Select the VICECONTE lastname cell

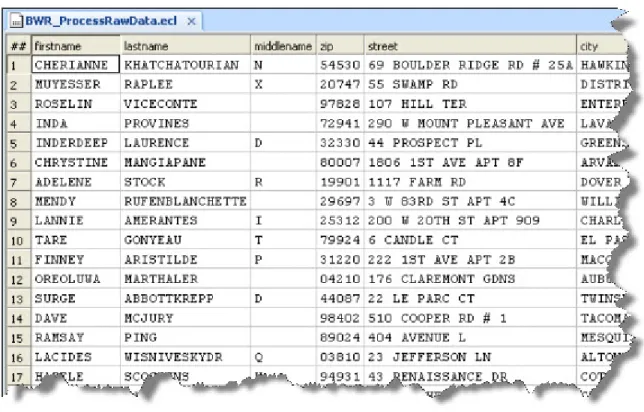(x=186, y=104)
